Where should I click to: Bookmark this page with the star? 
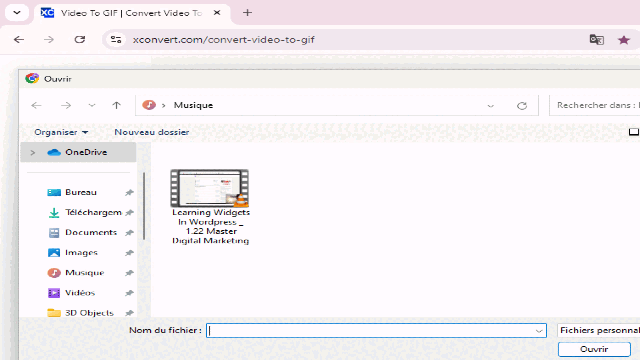pos(624,40)
